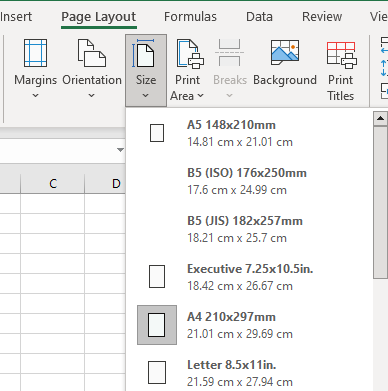Select B5 (ISO) 176x250mm paper size

point(249,181)
